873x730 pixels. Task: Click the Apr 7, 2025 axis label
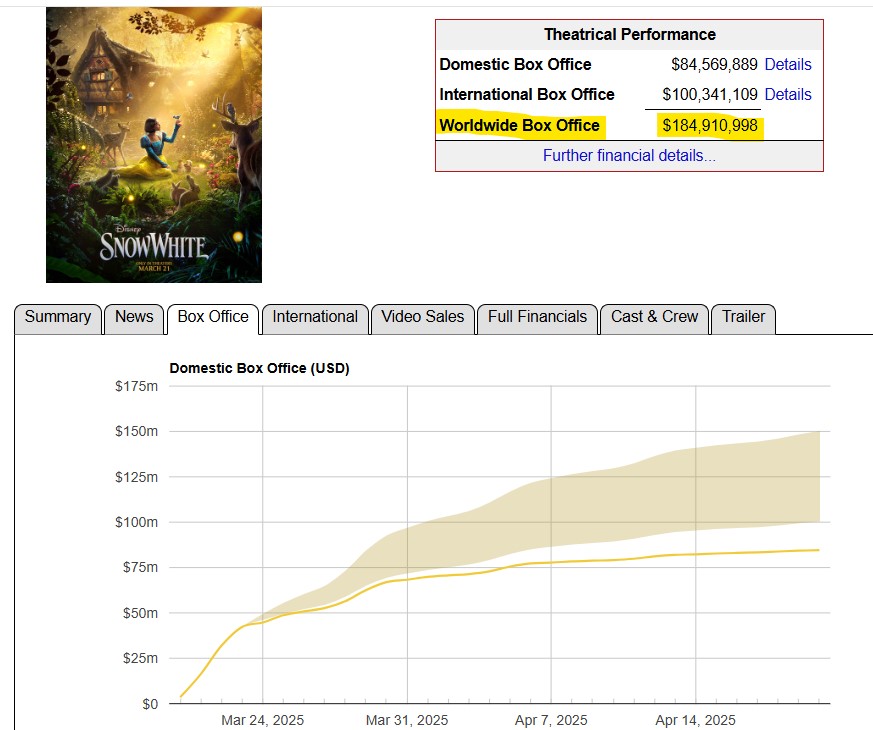click(x=551, y=720)
